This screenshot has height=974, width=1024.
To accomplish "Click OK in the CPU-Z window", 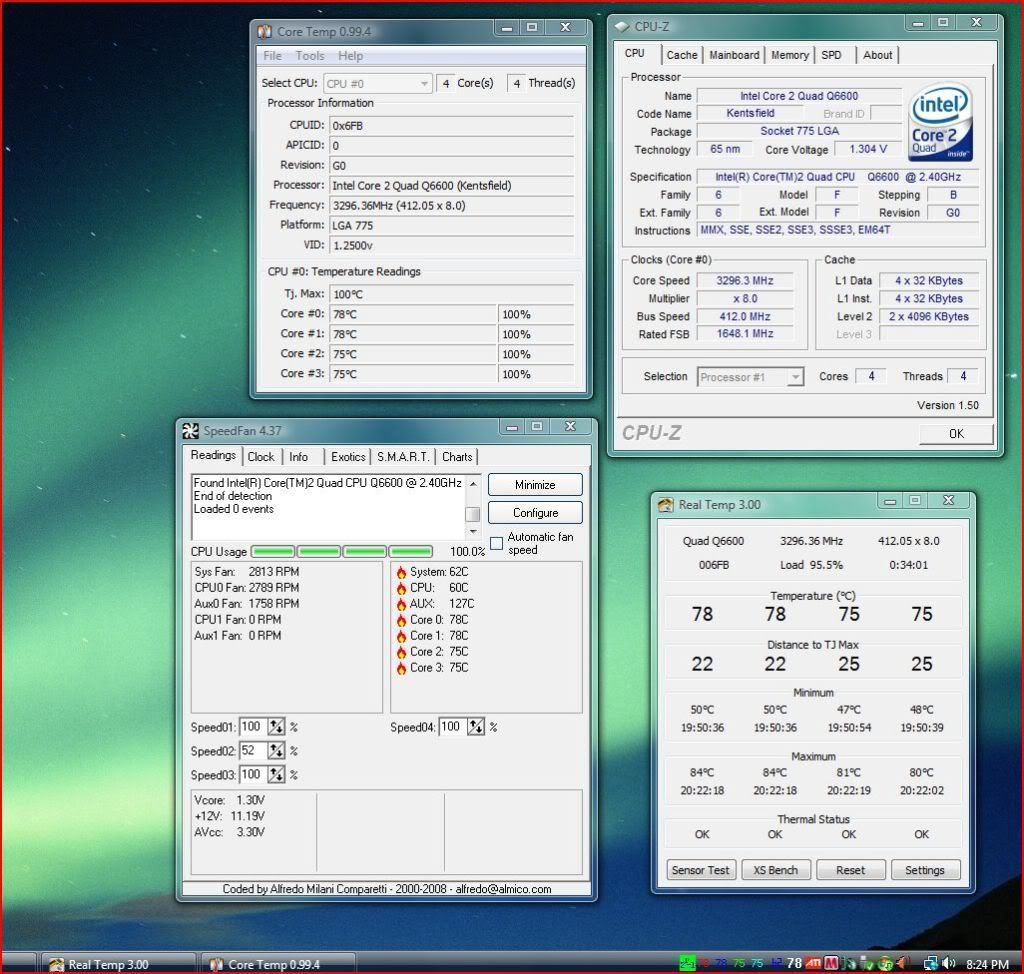I will (x=956, y=434).
